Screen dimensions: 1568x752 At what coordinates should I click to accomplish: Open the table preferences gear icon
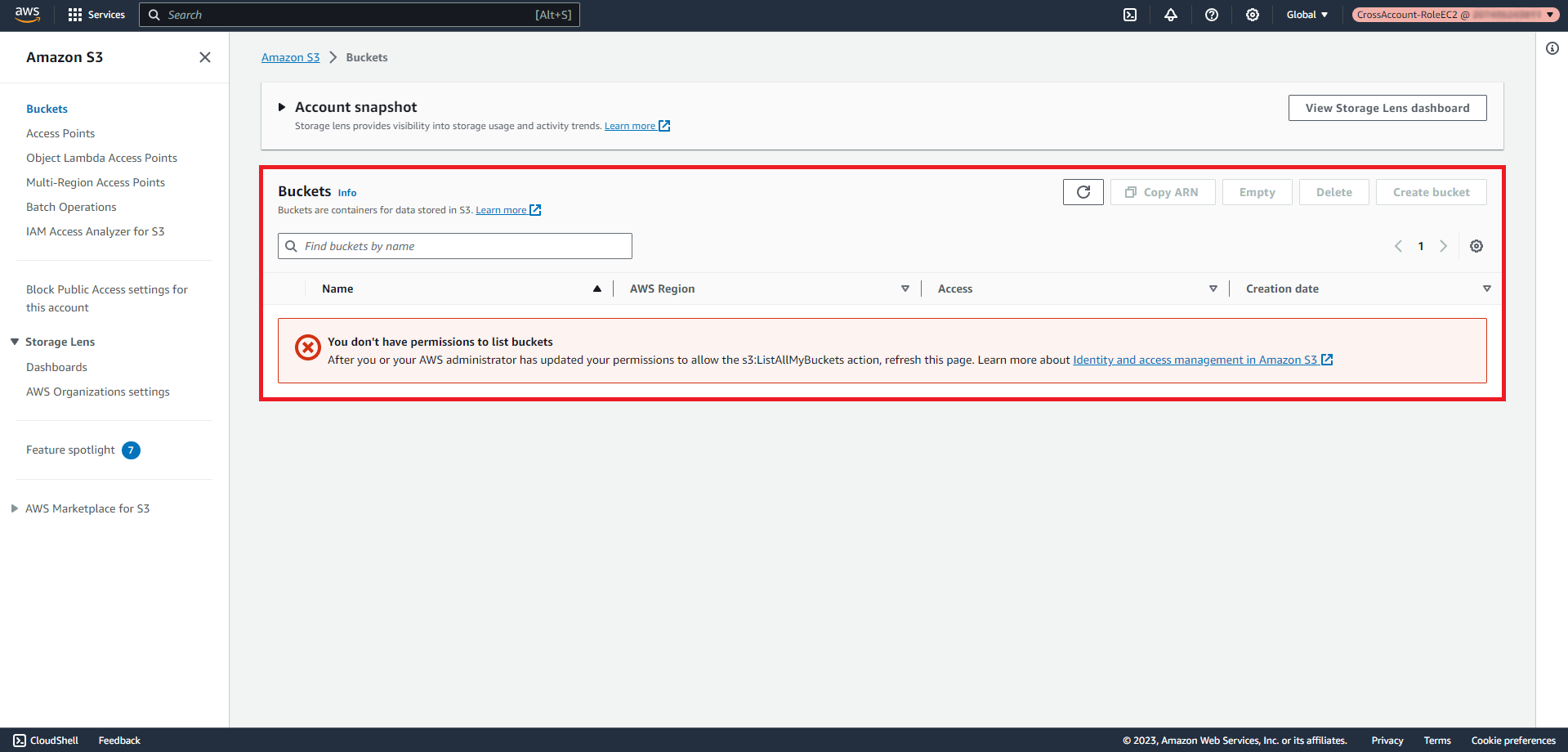tap(1476, 246)
